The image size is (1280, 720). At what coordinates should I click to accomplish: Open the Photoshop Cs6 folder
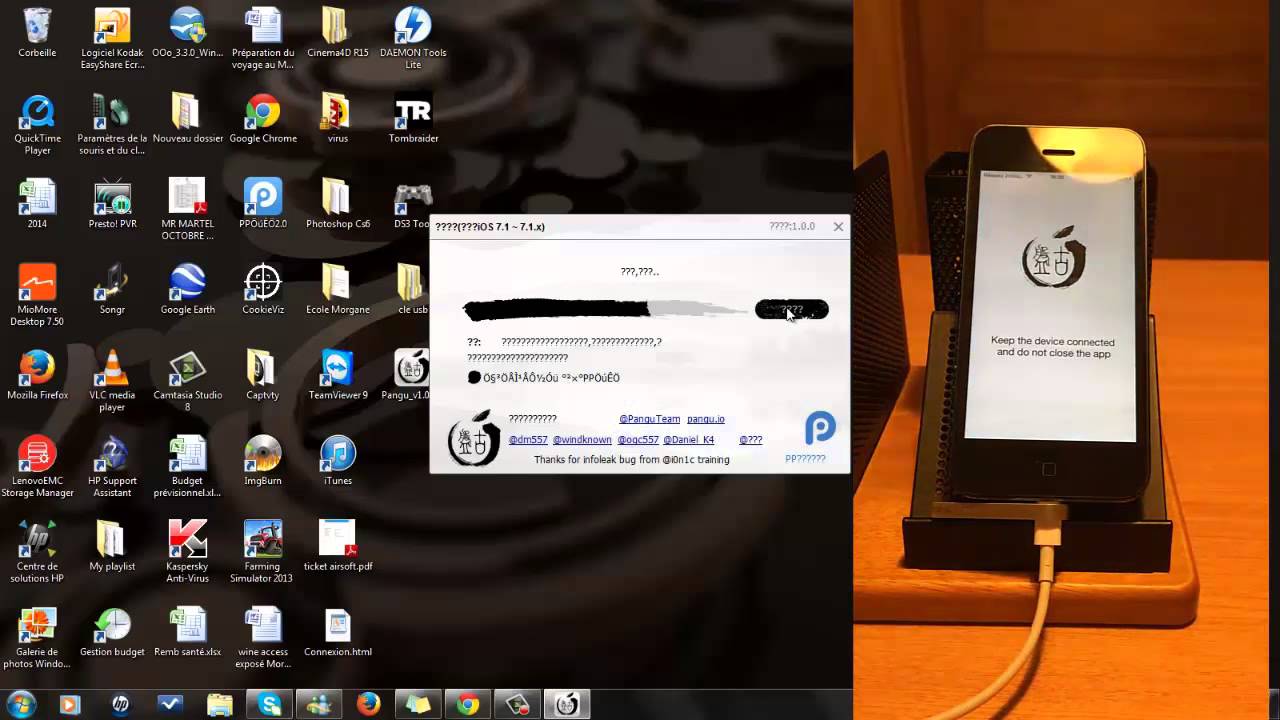338,204
